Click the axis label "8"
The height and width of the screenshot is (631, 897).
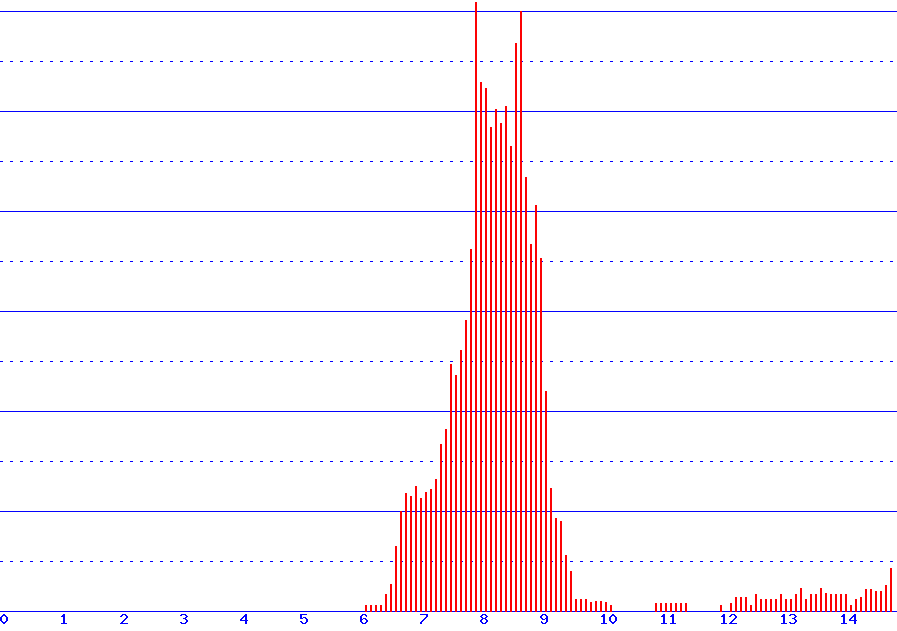point(483,619)
